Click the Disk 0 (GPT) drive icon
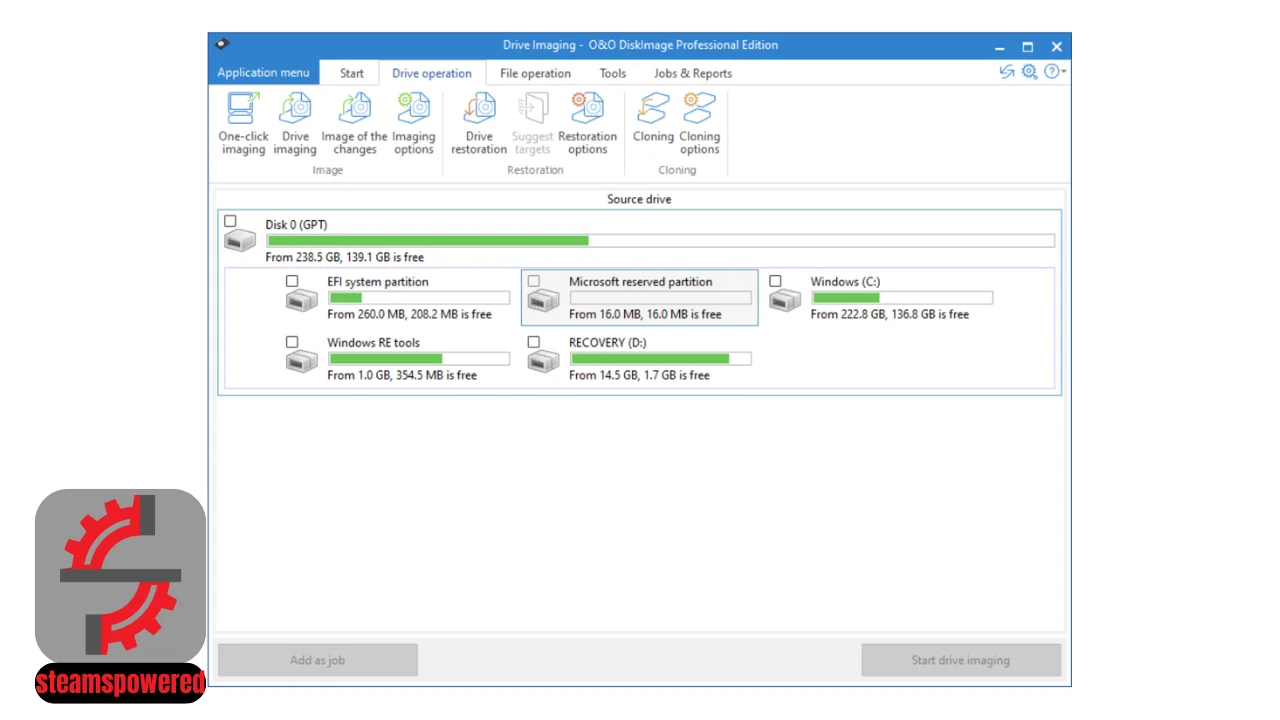The height and width of the screenshot is (720, 1280). [240, 242]
